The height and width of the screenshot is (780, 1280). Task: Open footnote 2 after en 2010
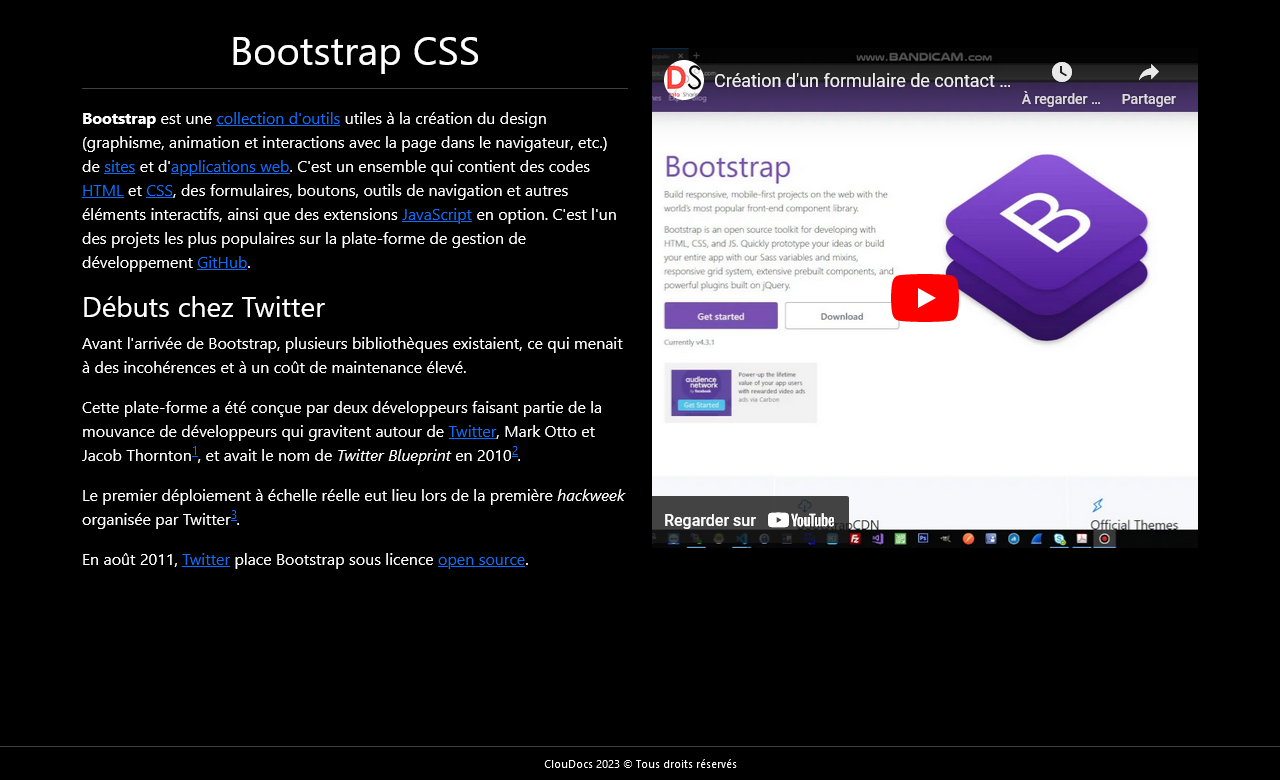coord(514,450)
